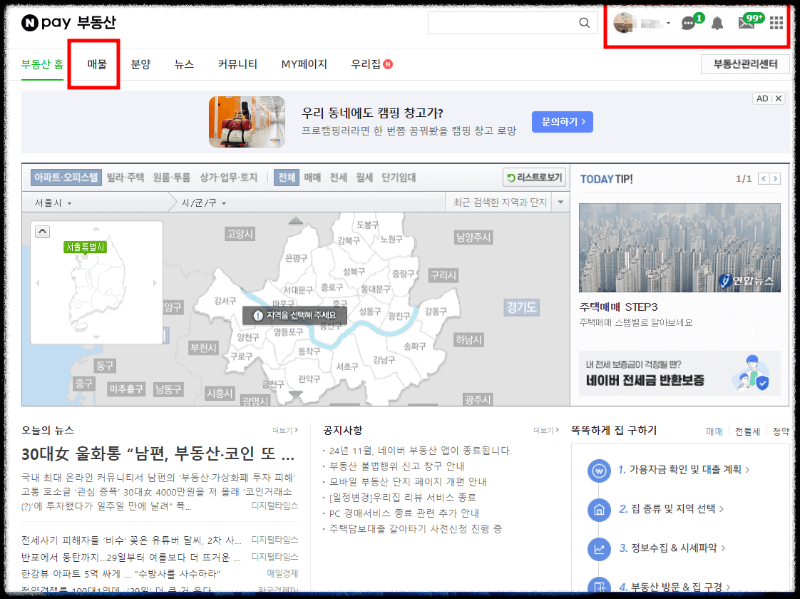Click the 문의하기 ad button
Viewport: 800px width, 599px height.
562,122
